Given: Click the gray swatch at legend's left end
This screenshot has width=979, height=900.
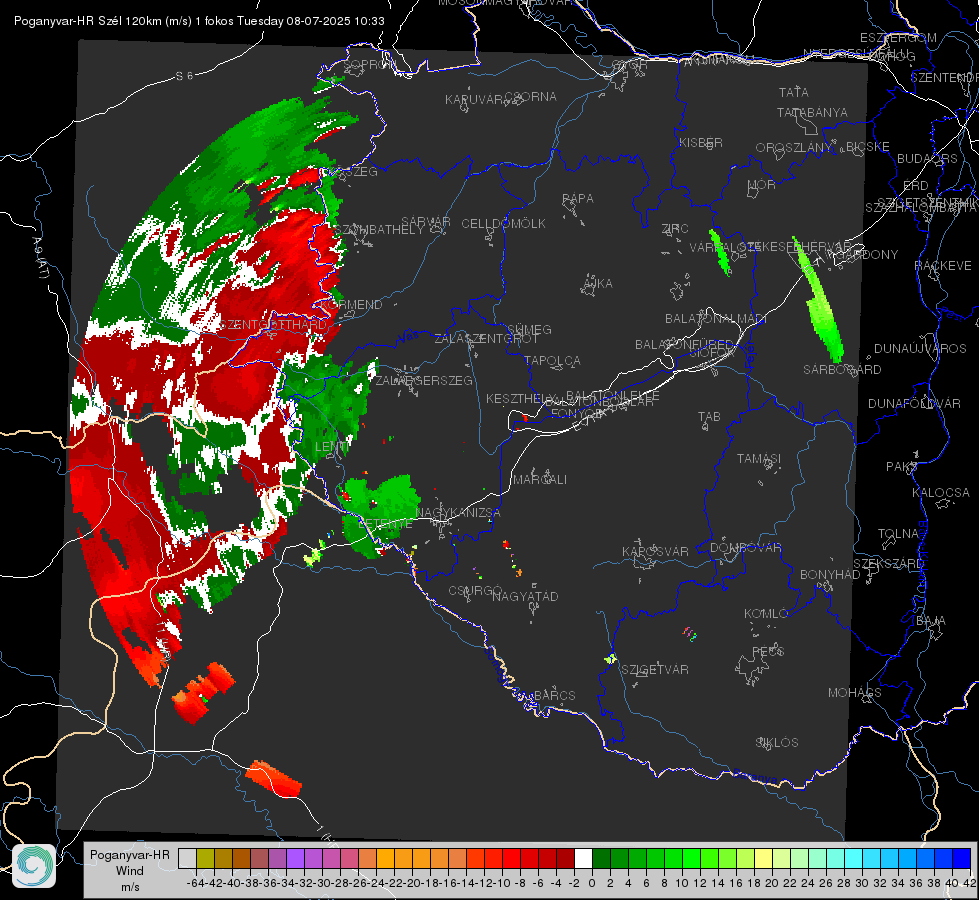Looking at the screenshot, I should pyautogui.click(x=187, y=858).
